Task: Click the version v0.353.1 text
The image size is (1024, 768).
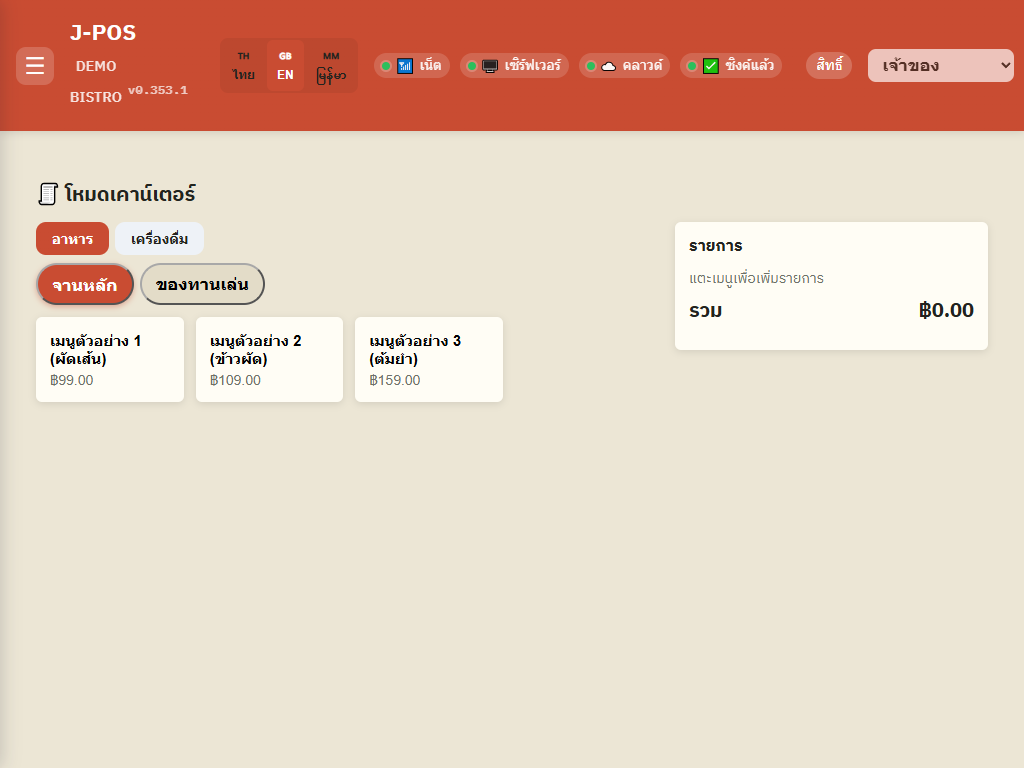Action: point(158,90)
